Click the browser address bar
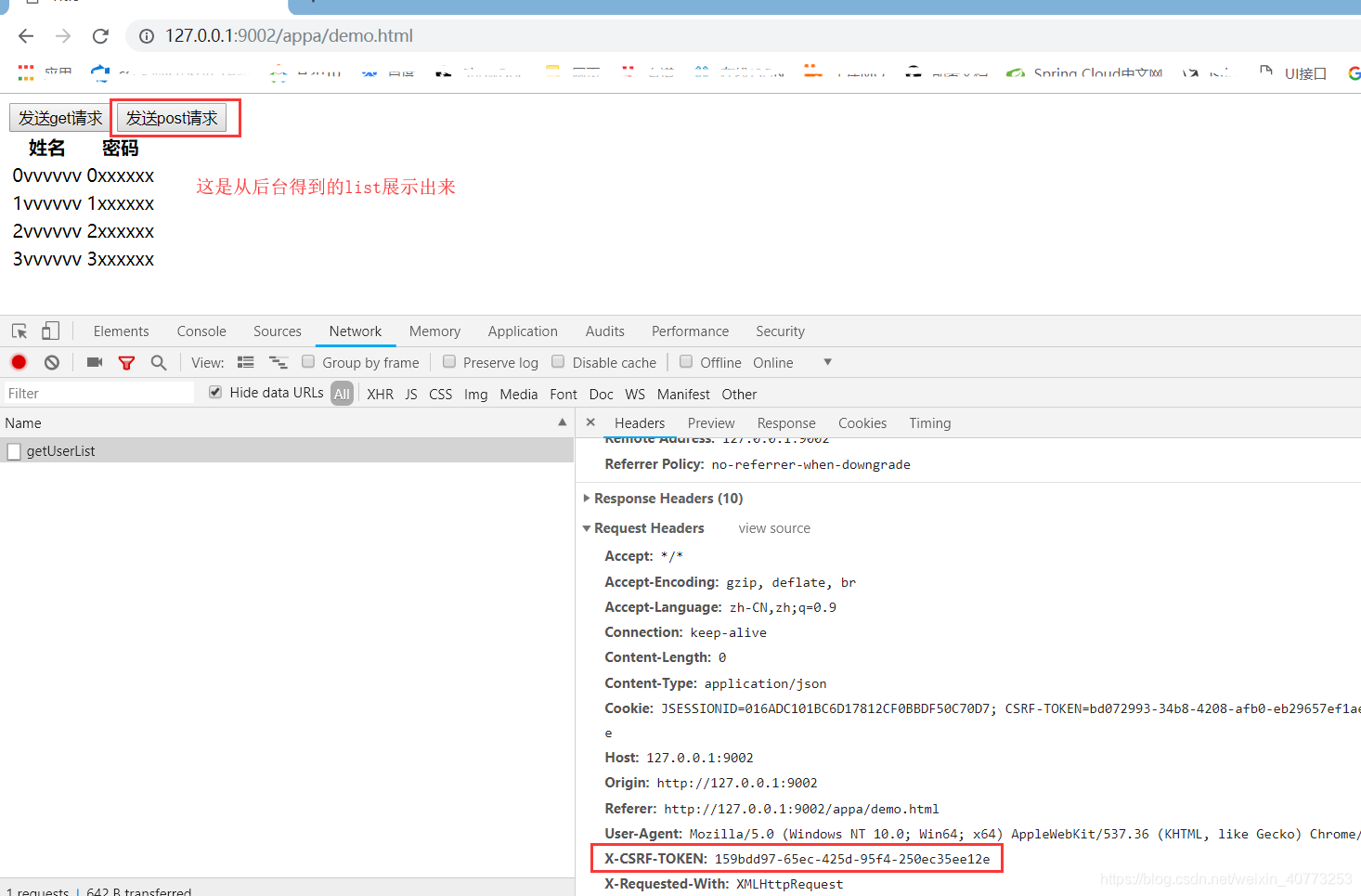This screenshot has width=1361, height=896. (x=371, y=35)
